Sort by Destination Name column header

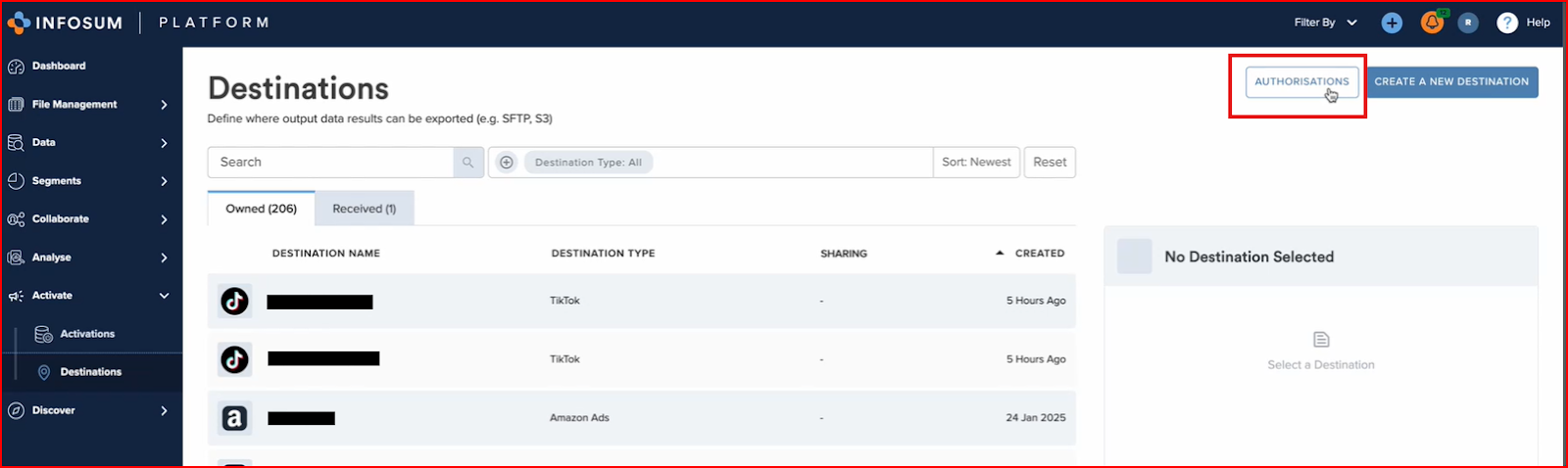click(x=326, y=254)
